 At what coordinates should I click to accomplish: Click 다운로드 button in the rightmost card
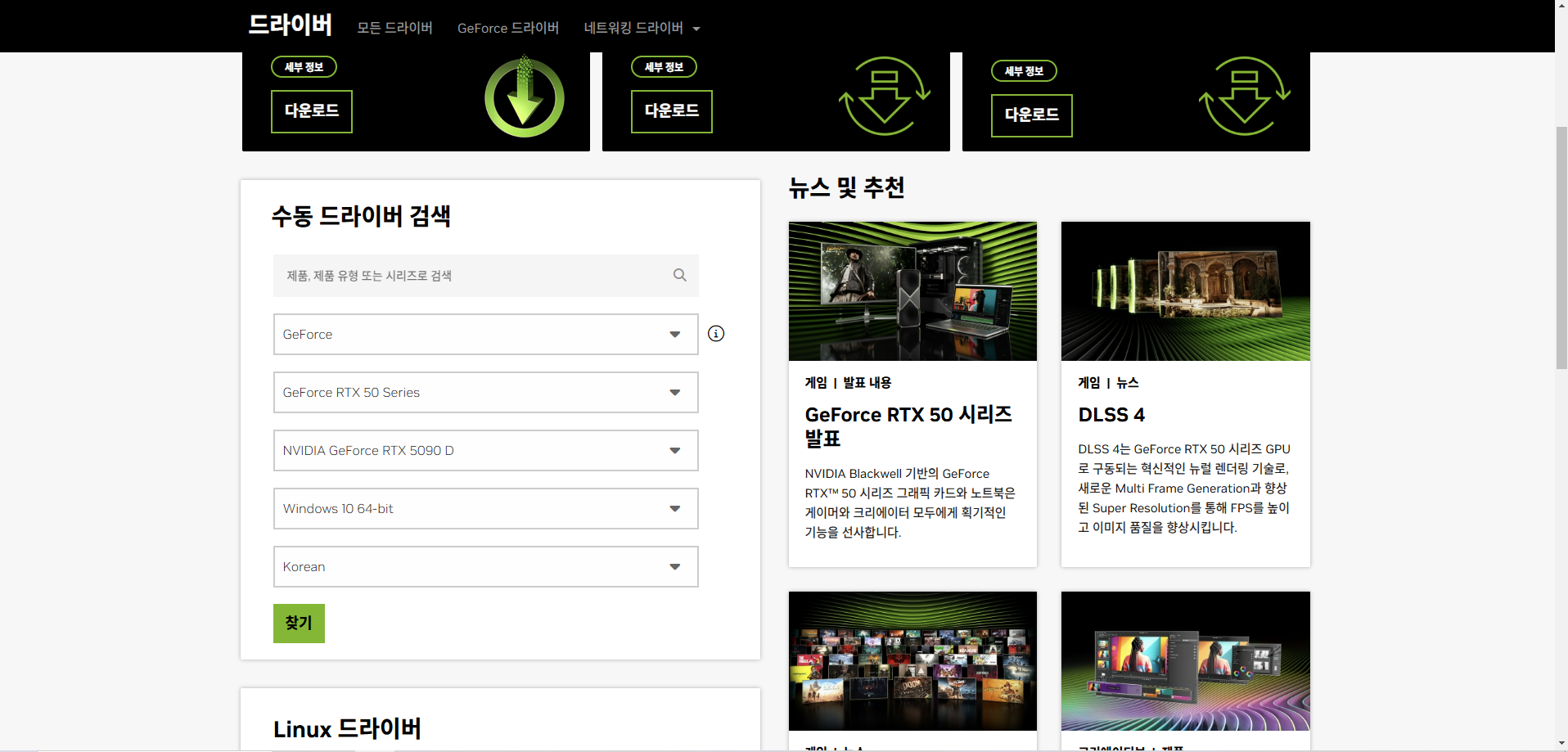point(1031,115)
